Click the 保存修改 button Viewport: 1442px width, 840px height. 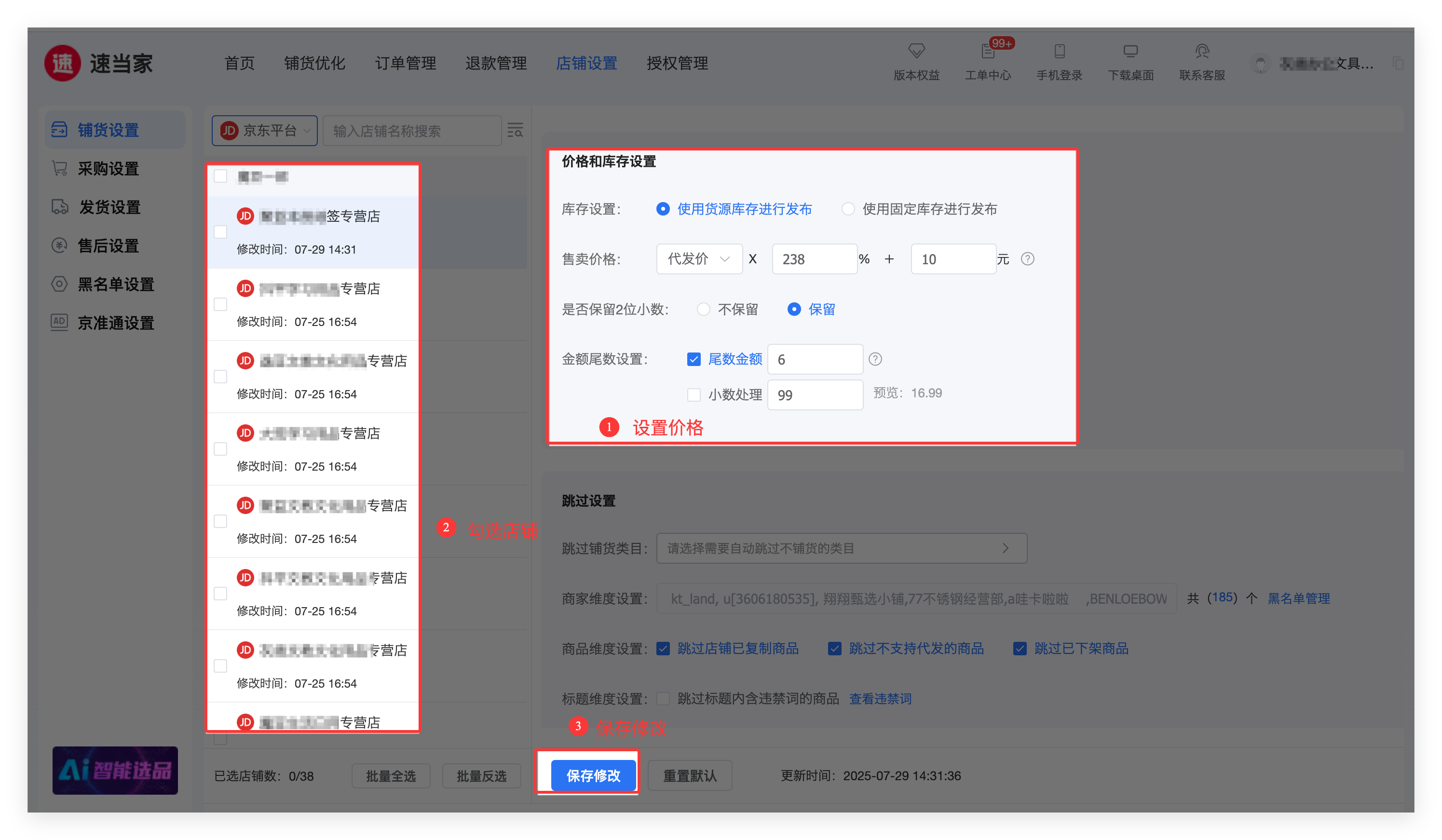(593, 775)
